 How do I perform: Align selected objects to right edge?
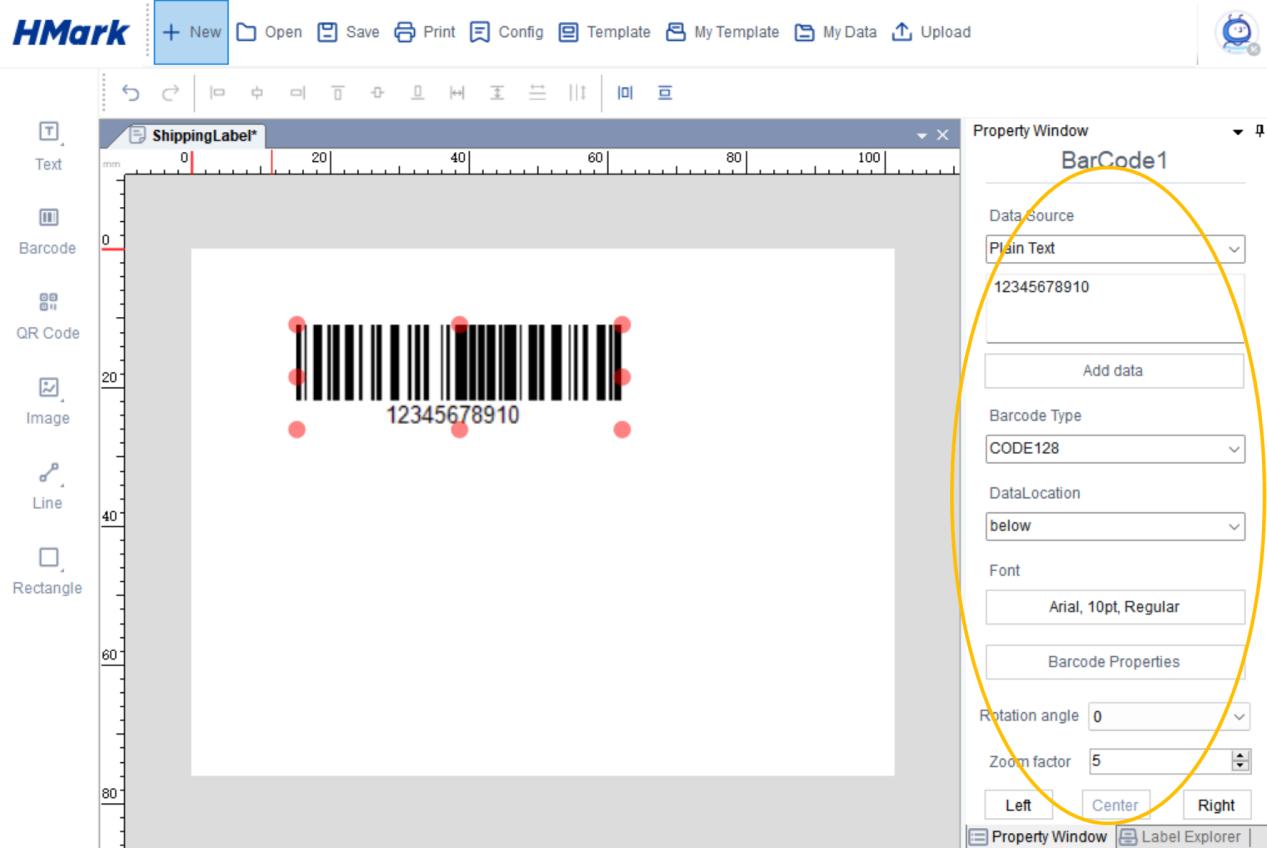tap(297, 92)
